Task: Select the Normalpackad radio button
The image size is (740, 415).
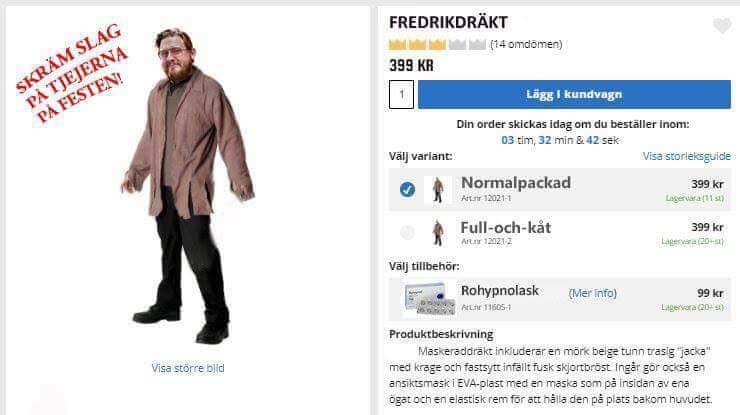Action: [407, 189]
